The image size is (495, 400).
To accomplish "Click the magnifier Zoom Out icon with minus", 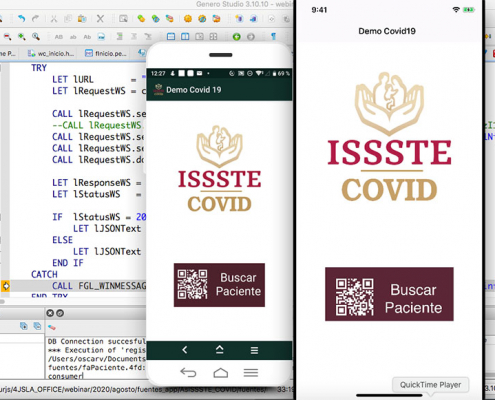I will pos(7,36).
